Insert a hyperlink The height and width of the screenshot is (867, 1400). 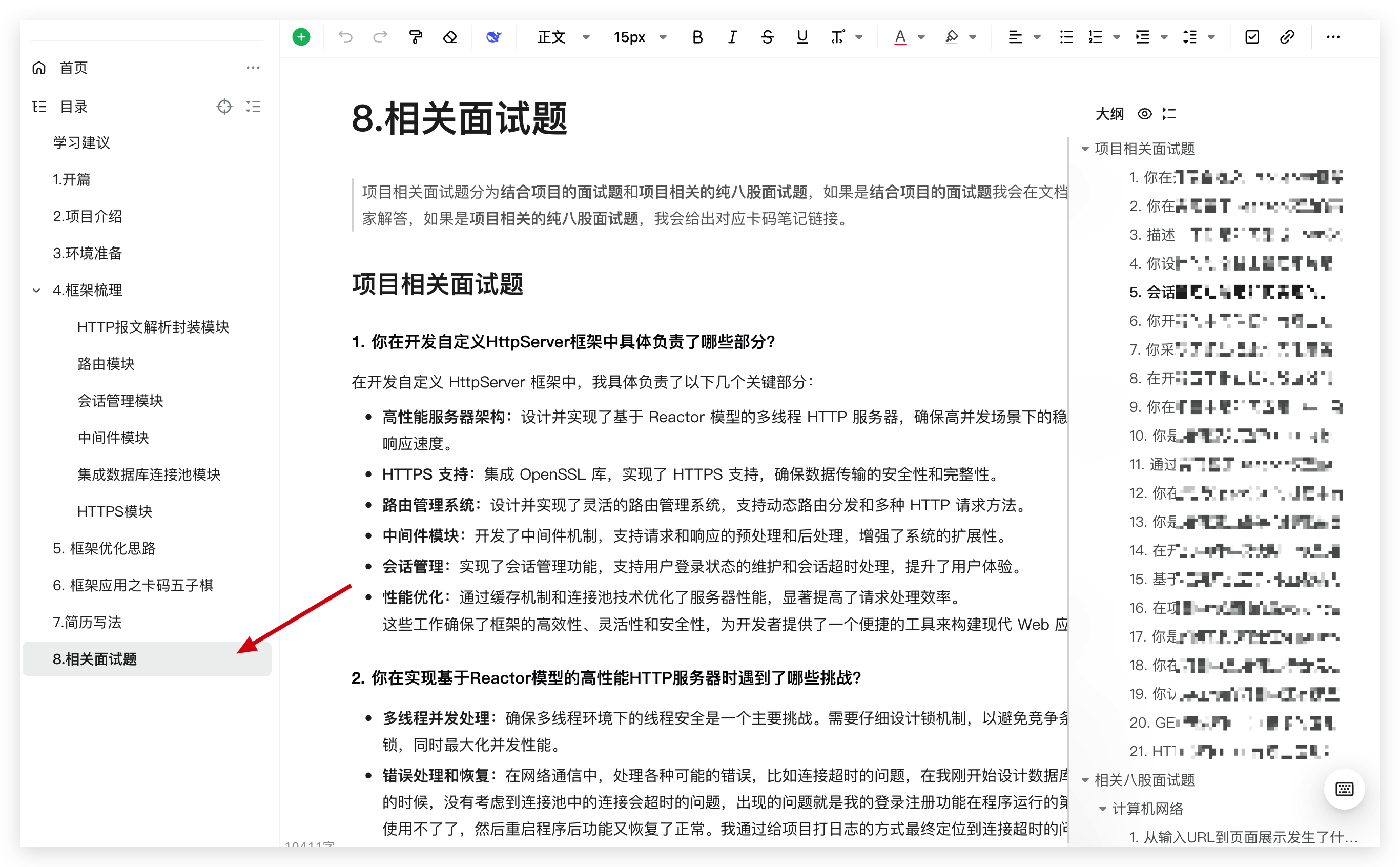1287,37
